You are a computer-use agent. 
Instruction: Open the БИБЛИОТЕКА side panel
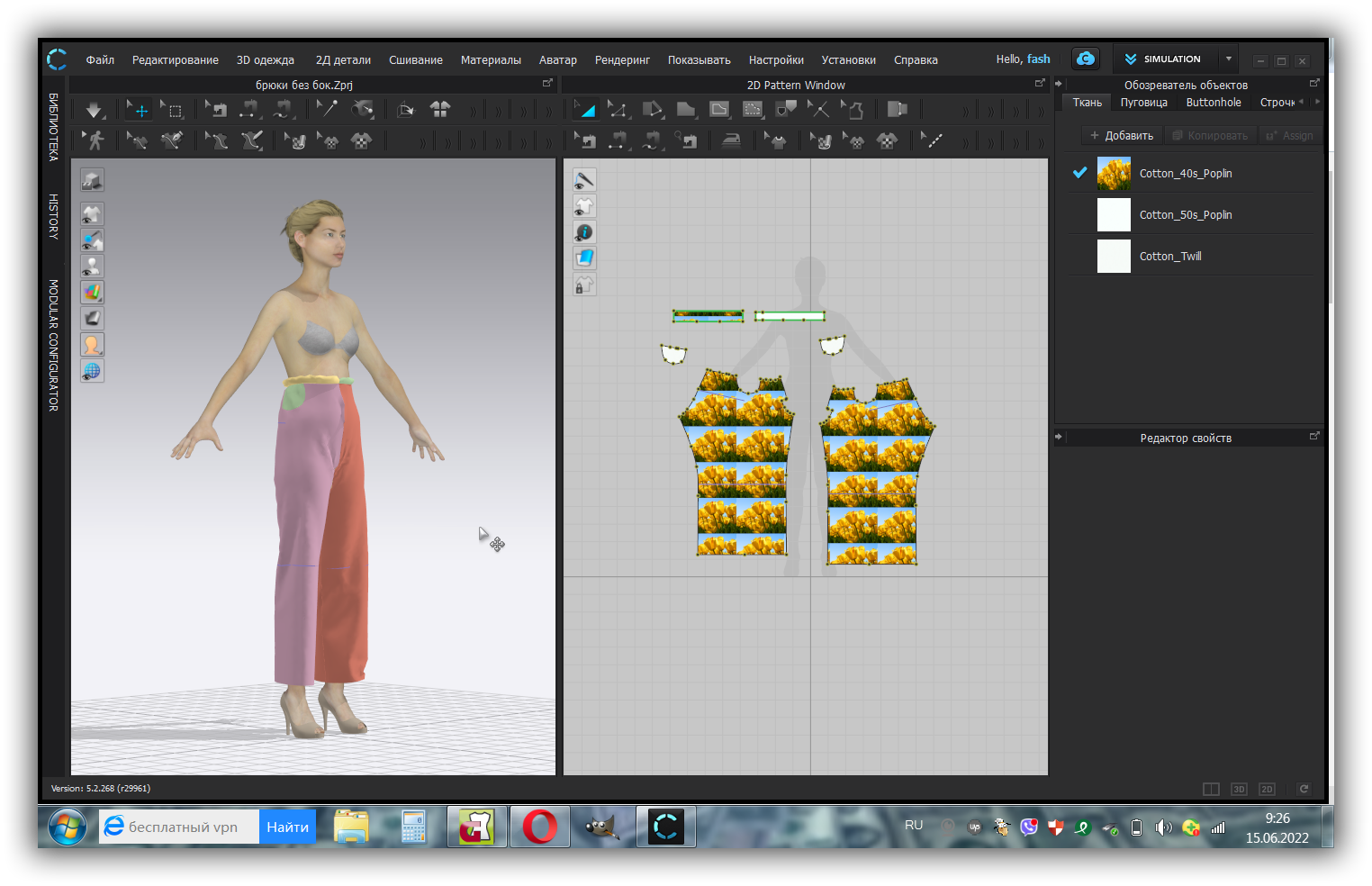tap(54, 127)
